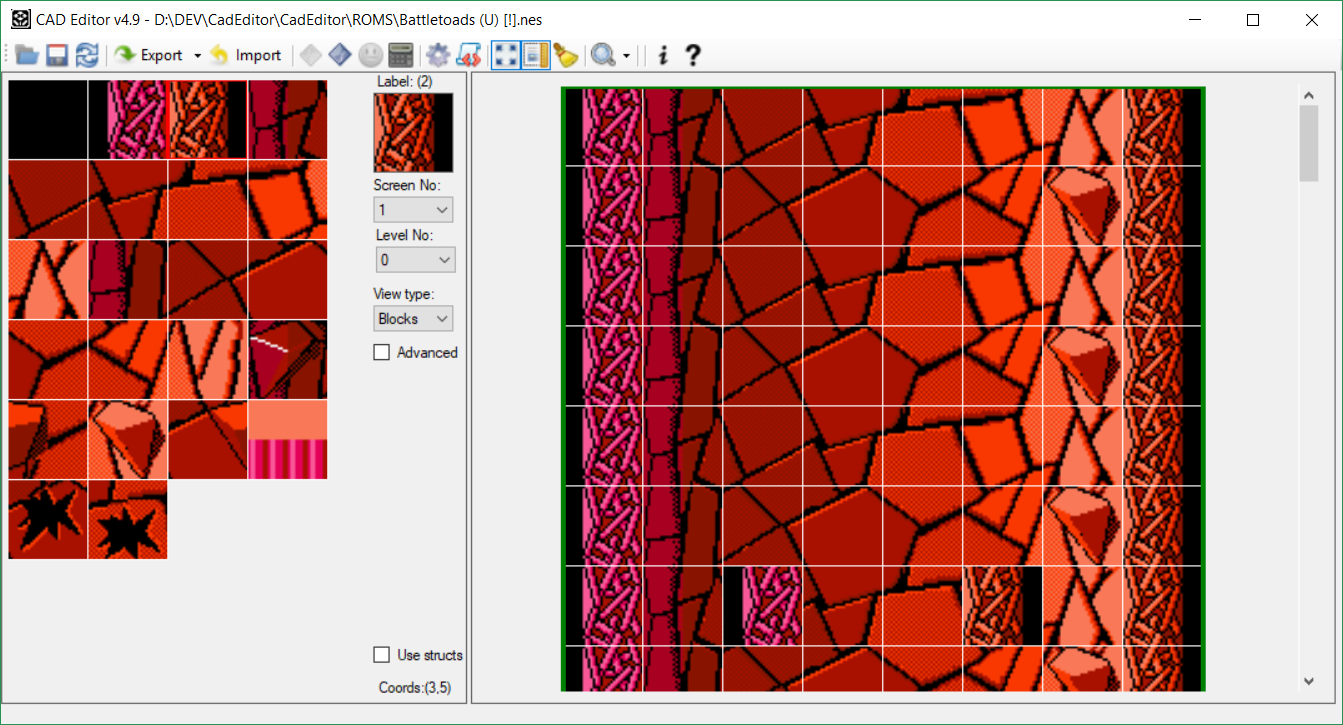Click the grey smiley face toolbar icon
Viewport: 1343px width, 725px height.
click(x=370, y=55)
